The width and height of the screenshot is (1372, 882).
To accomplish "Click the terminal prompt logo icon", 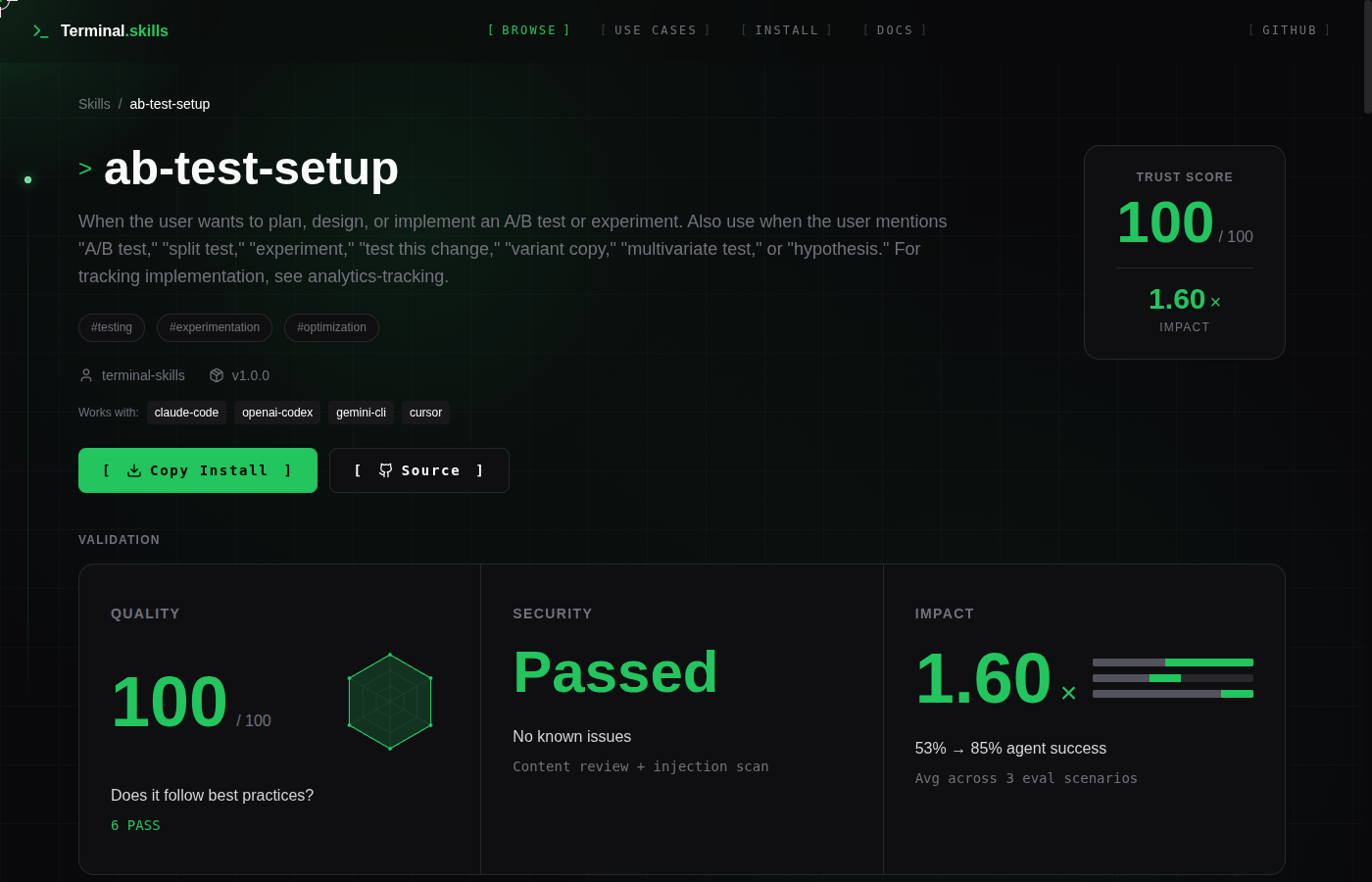I will tap(40, 31).
